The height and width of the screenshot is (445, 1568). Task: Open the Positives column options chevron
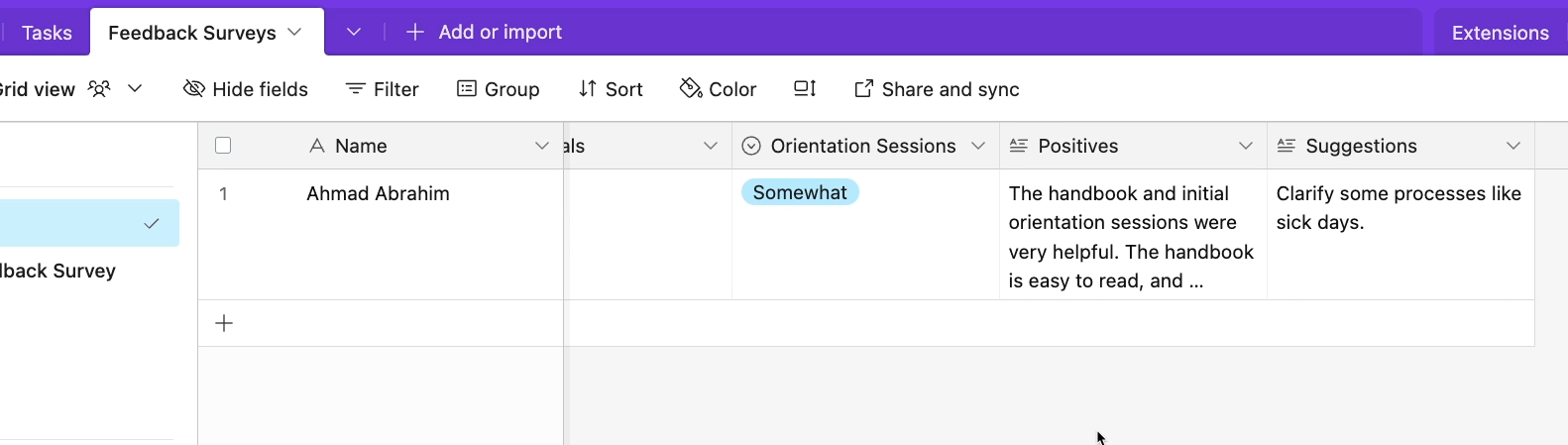click(x=1246, y=146)
